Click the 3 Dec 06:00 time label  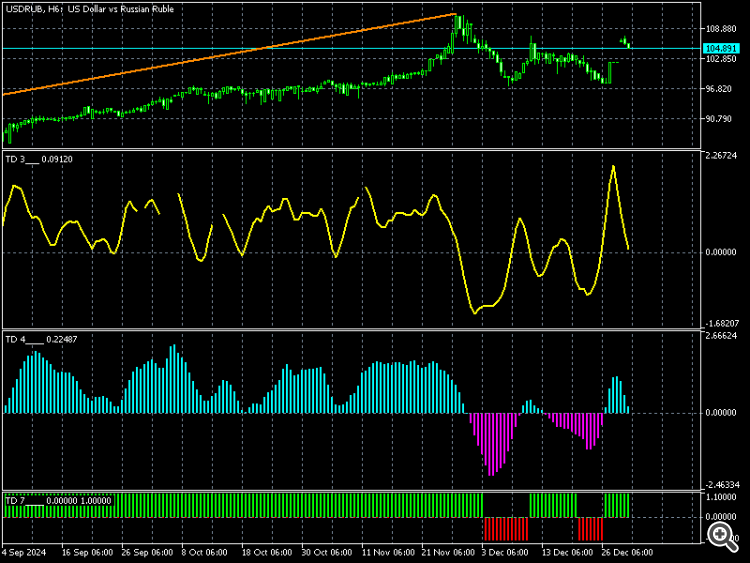(506, 552)
